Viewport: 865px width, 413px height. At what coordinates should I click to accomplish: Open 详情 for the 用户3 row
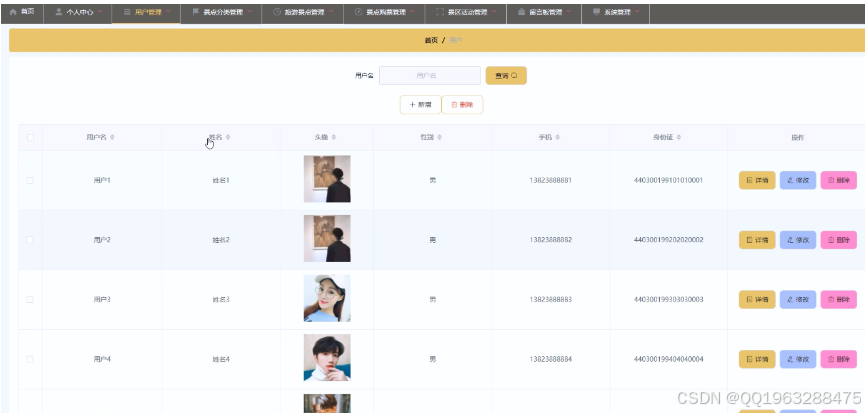(x=757, y=299)
